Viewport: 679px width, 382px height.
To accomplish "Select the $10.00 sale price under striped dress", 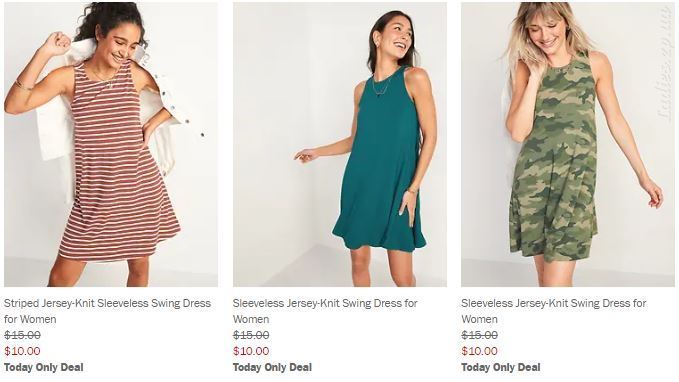I will coord(22,351).
